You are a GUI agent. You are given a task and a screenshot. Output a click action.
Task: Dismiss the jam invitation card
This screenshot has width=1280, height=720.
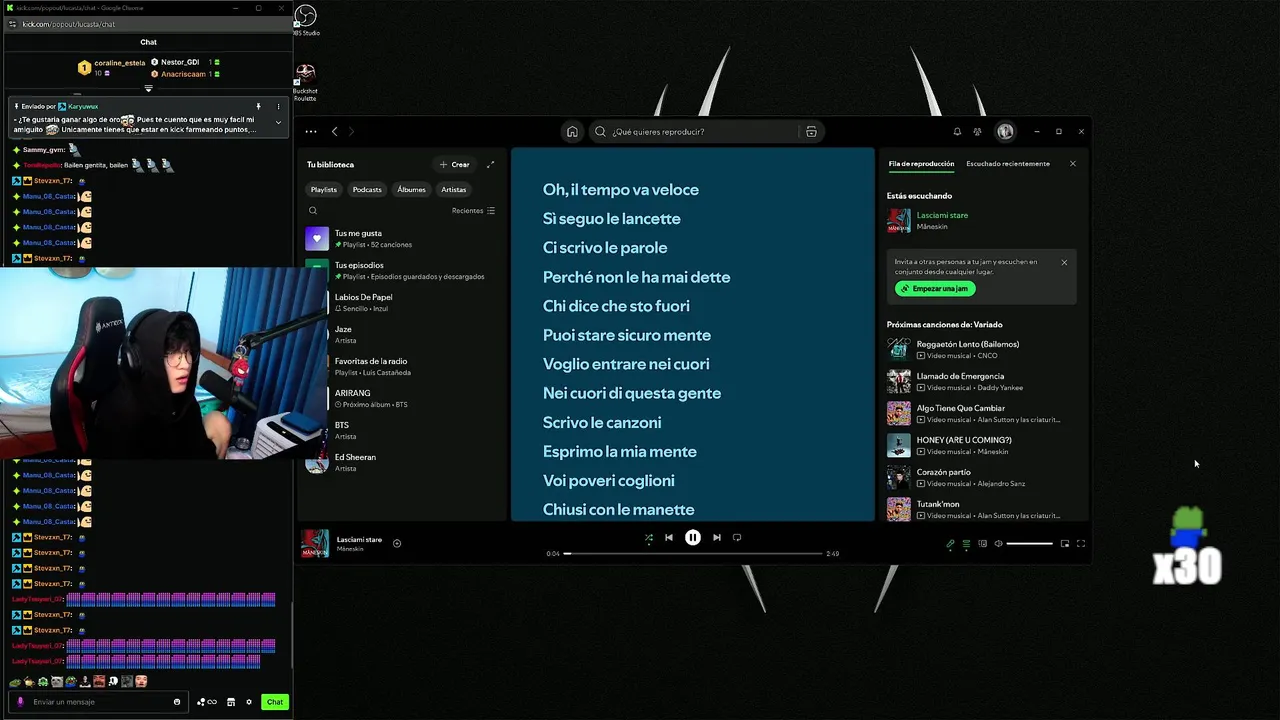[1064, 262]
